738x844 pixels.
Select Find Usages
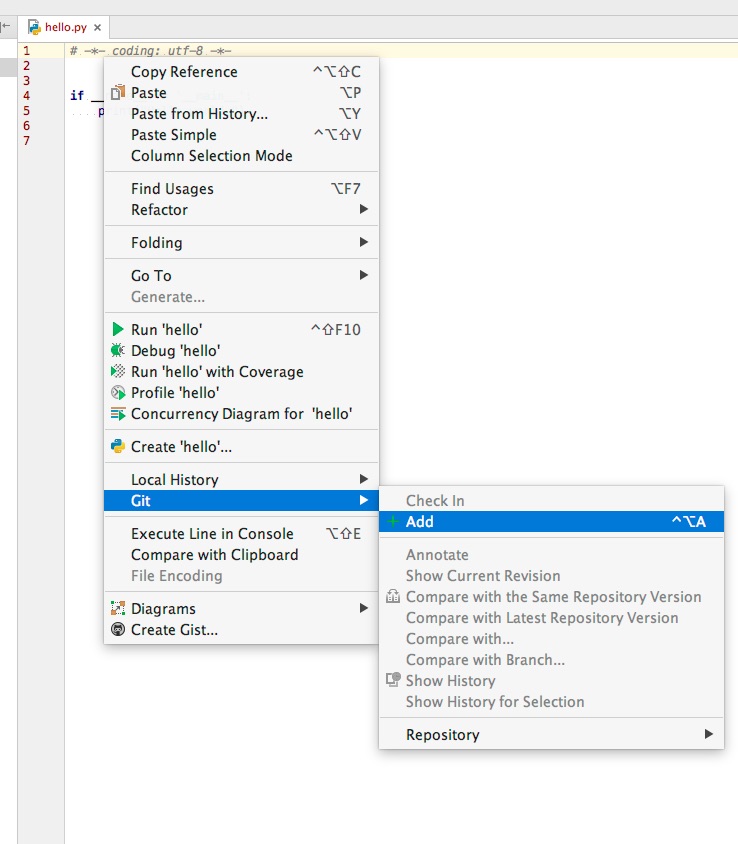[x=241, y=188]
